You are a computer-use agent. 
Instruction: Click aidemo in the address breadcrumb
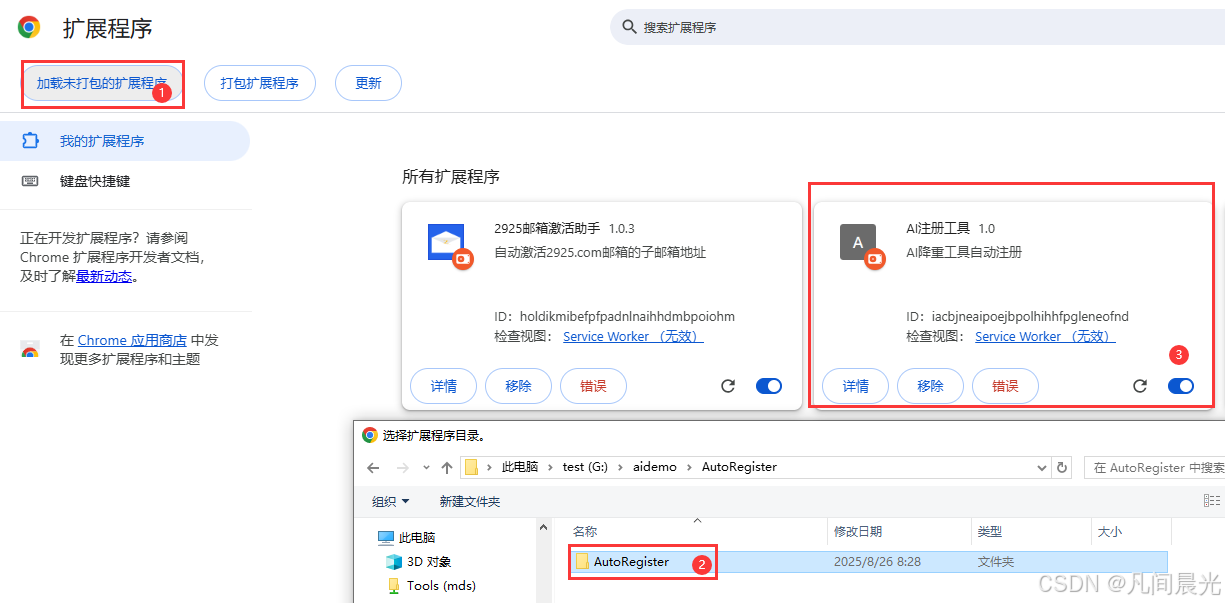pyautogui.click(x=656, y=467)
